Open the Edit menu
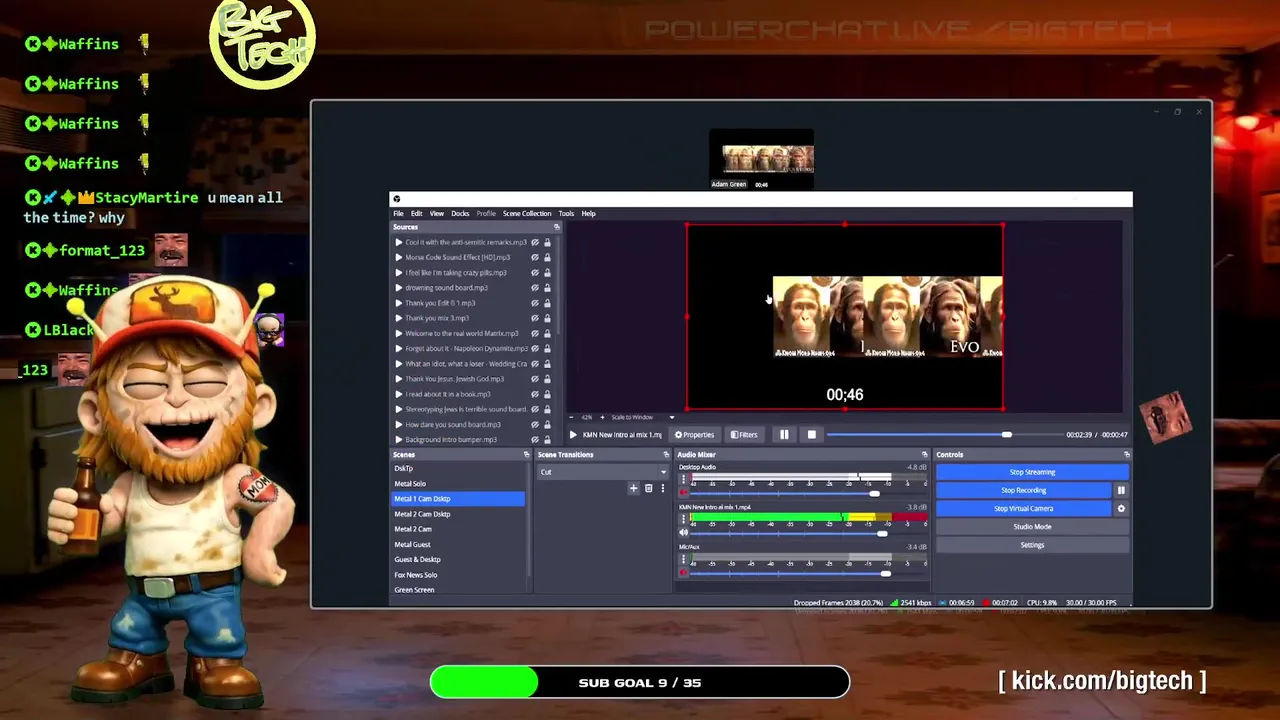The width and height of the screenshot is (1280, 720). [x=416, y=213]
